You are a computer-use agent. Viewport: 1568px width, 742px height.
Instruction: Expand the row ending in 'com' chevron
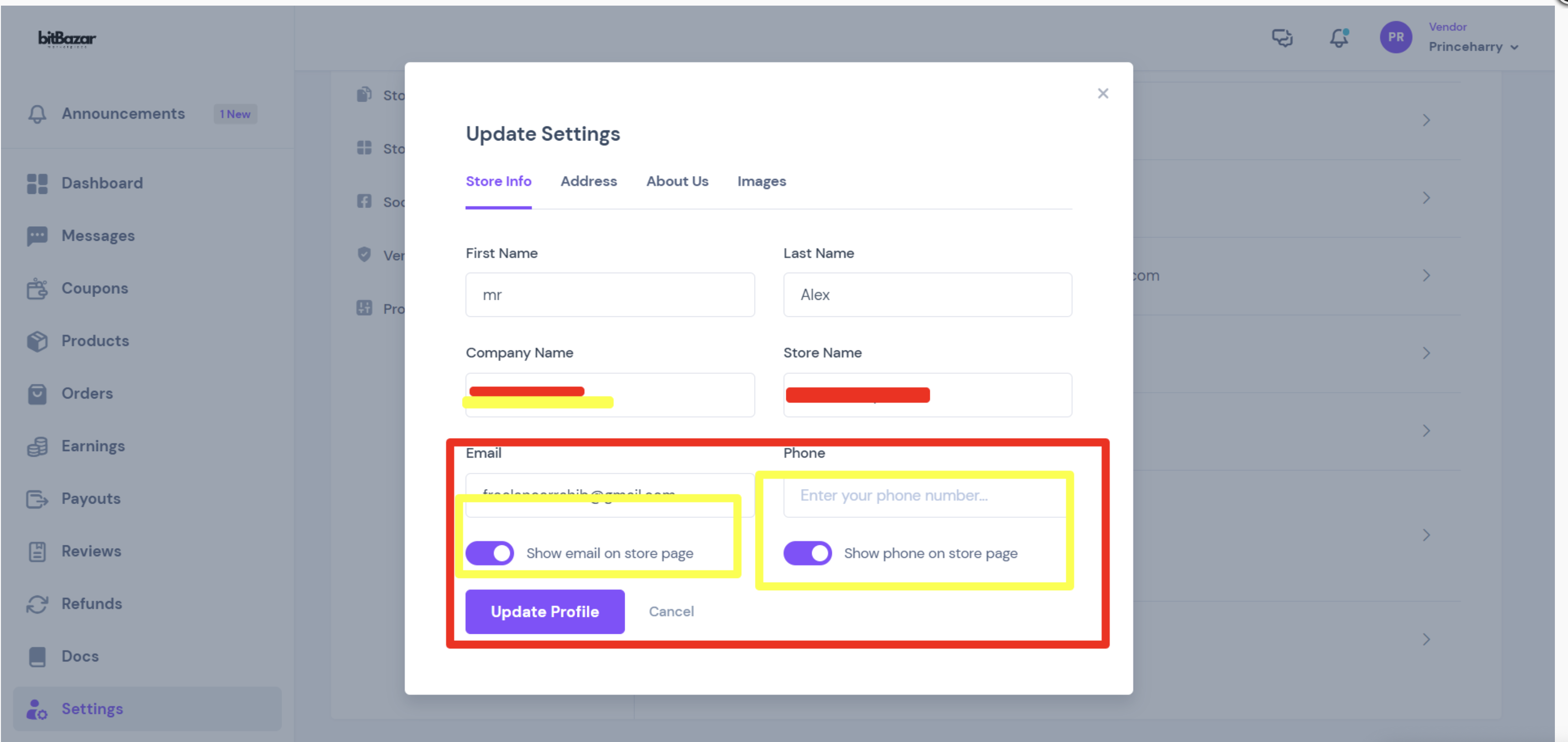1426,275
